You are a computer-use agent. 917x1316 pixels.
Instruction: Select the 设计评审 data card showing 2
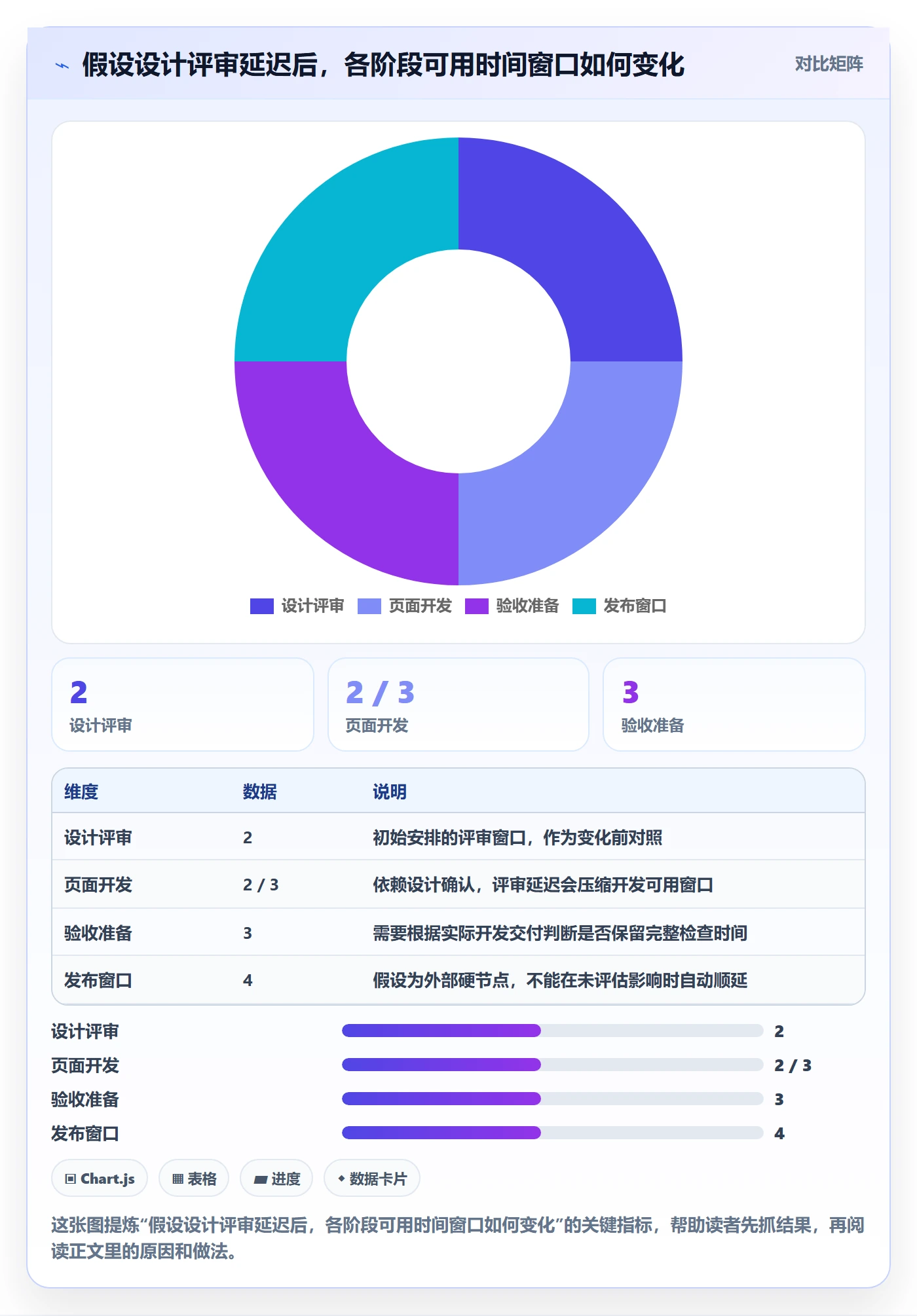(183, 704)
